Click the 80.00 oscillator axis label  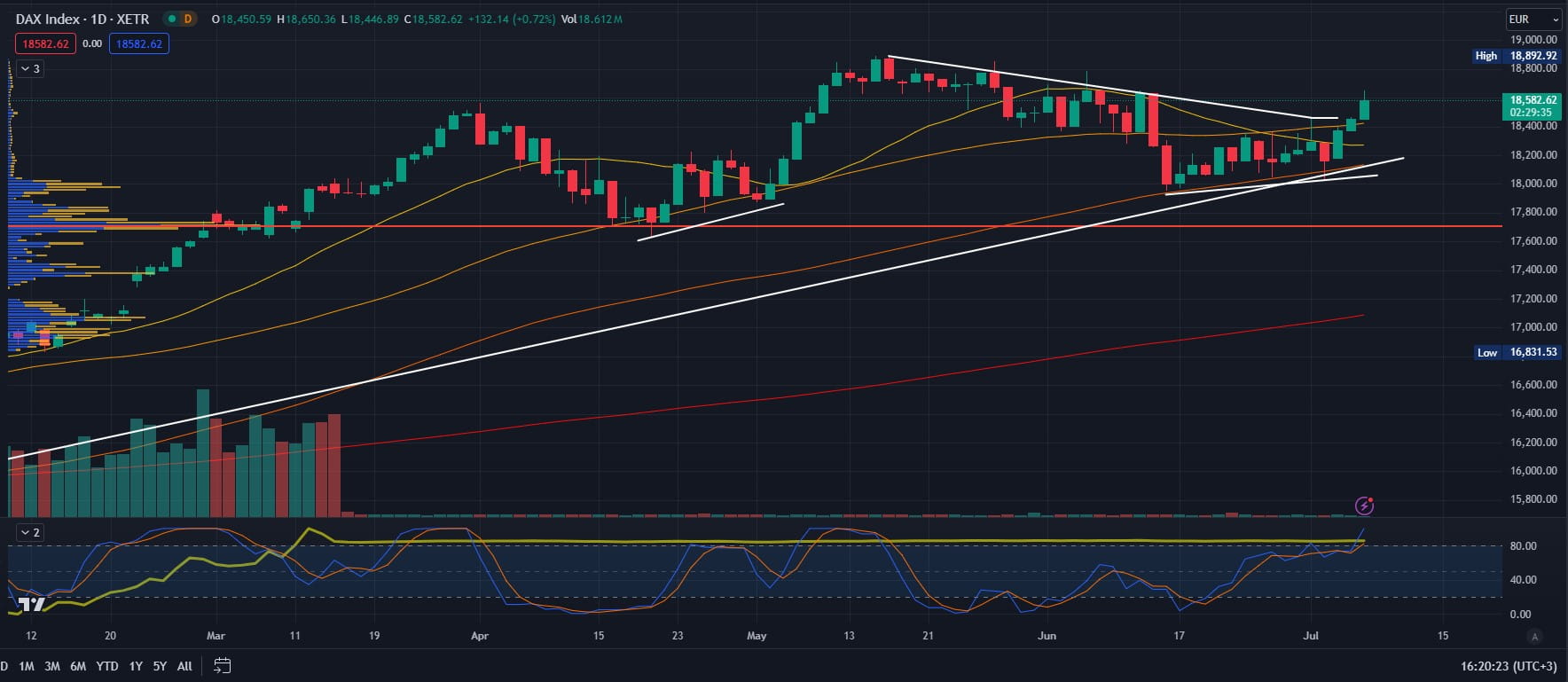pyautogui.click(x=1523, y=546)
